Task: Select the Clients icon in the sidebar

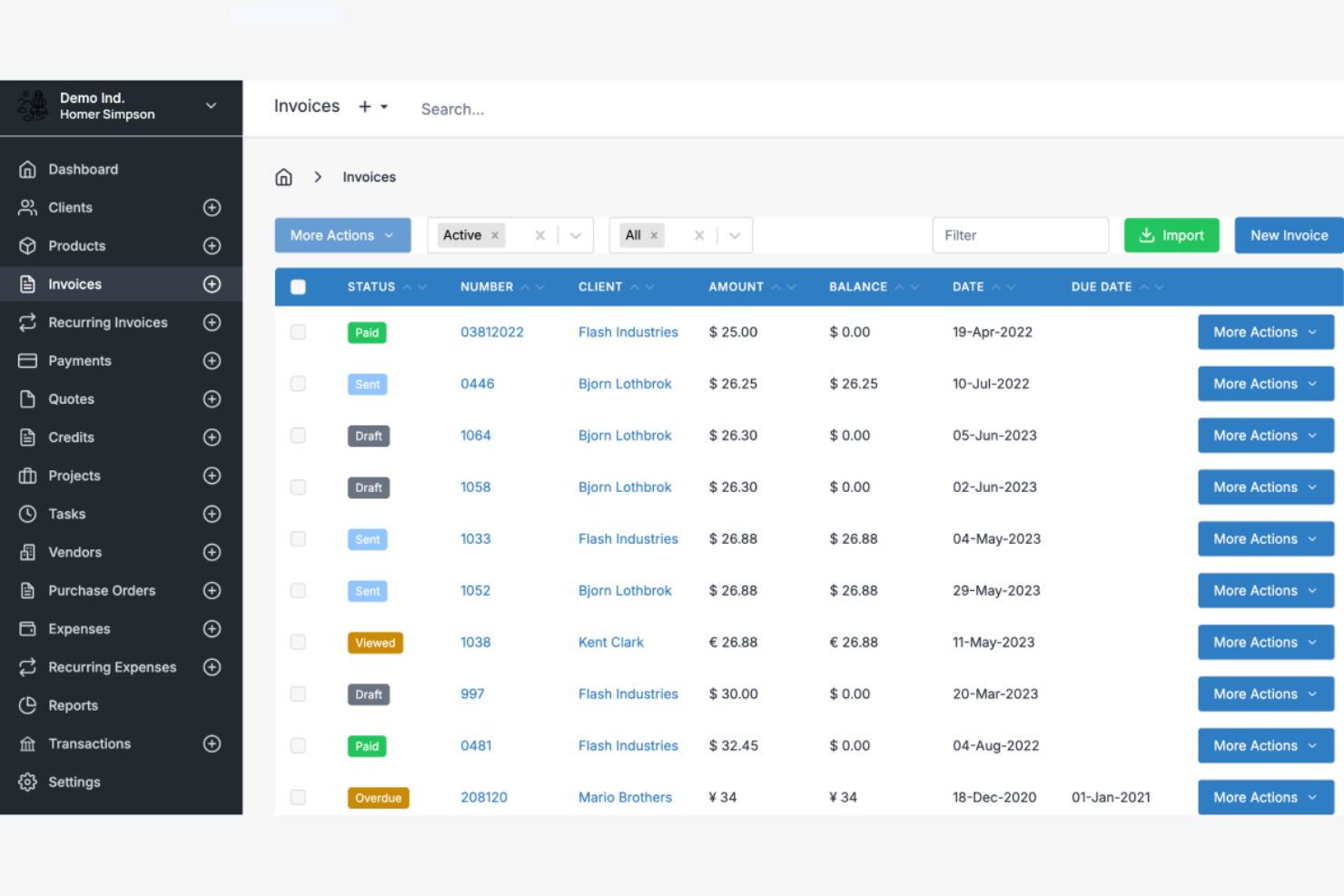Action: [x=27, y=207]
